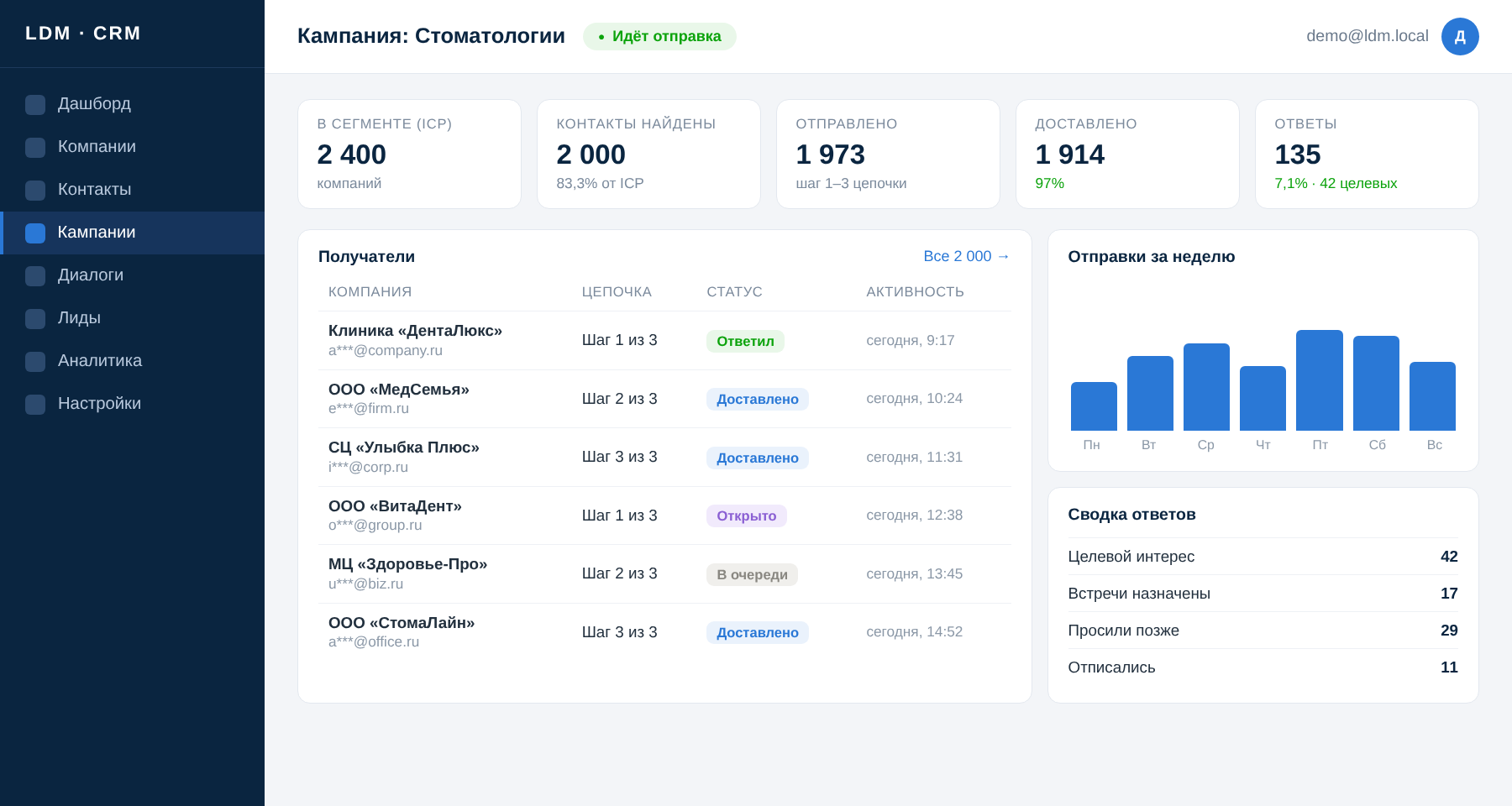
Task: Click the 'Открыто' status badge
Action: [x=747, y=516]
